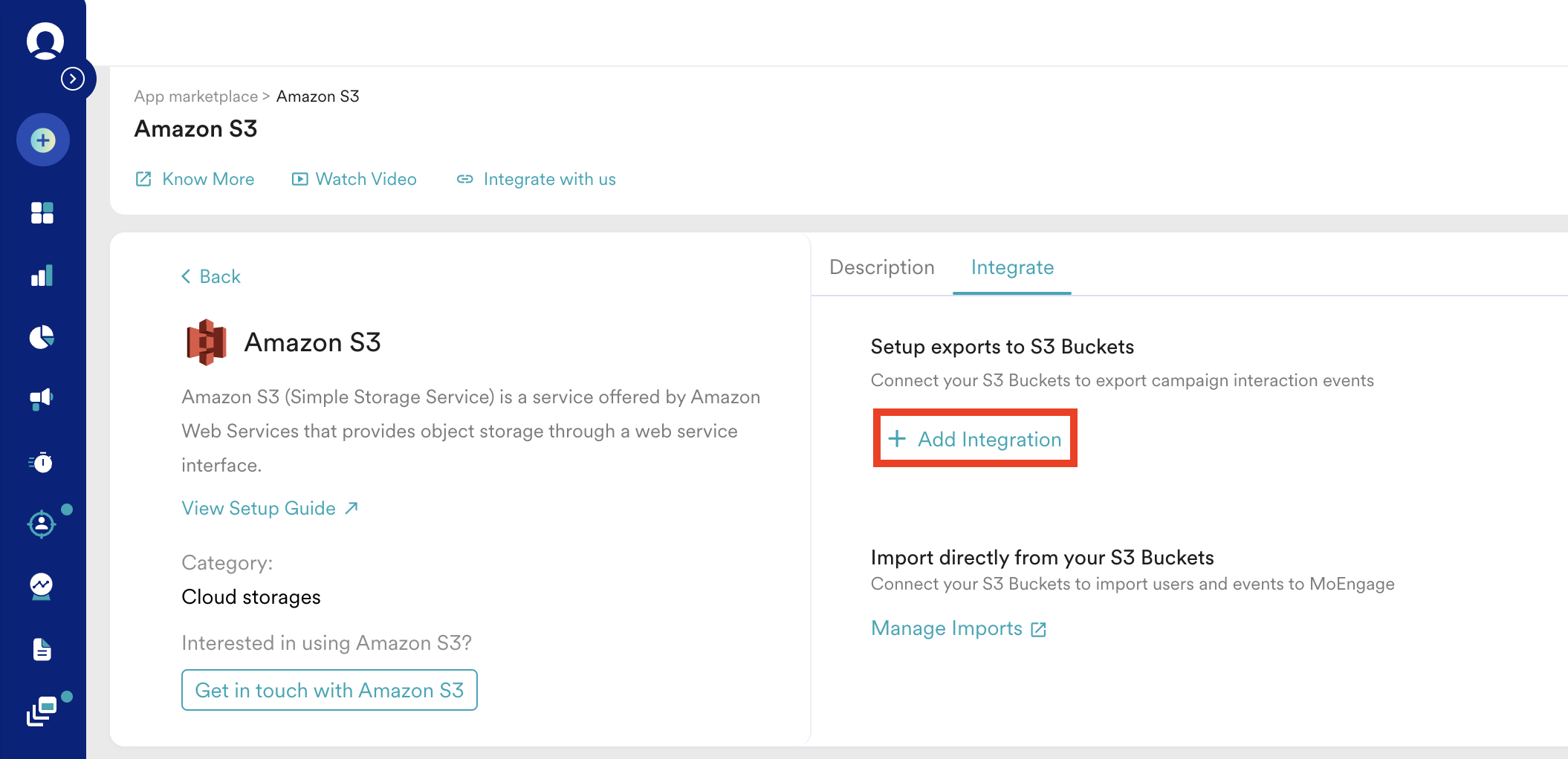Open the Know More link
The width and height of the screenshot is (1568, 759).
(x=195, y=179)
